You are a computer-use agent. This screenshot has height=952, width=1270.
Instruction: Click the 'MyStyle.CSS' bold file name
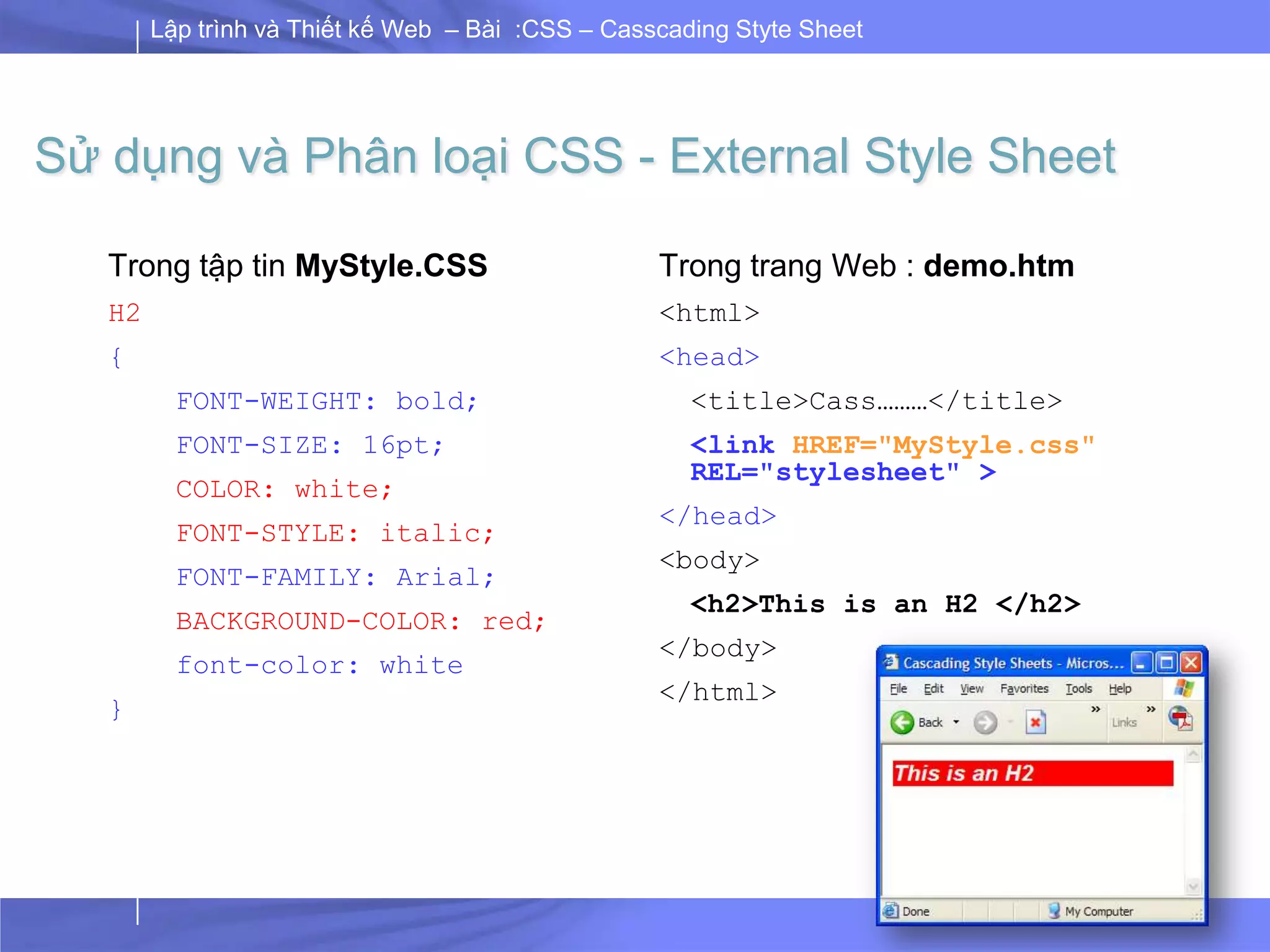tap(391, 266)
